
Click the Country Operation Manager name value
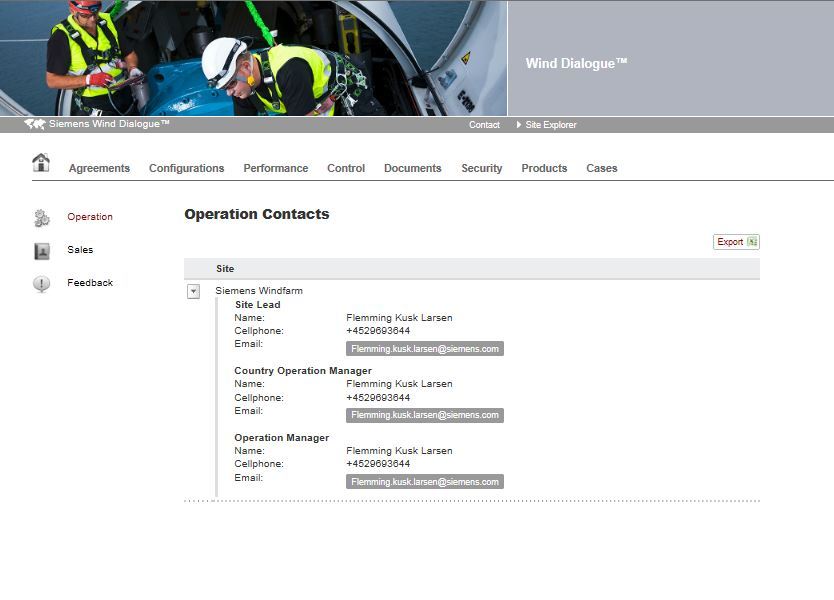pyautogui.click(x=399, y=384)
